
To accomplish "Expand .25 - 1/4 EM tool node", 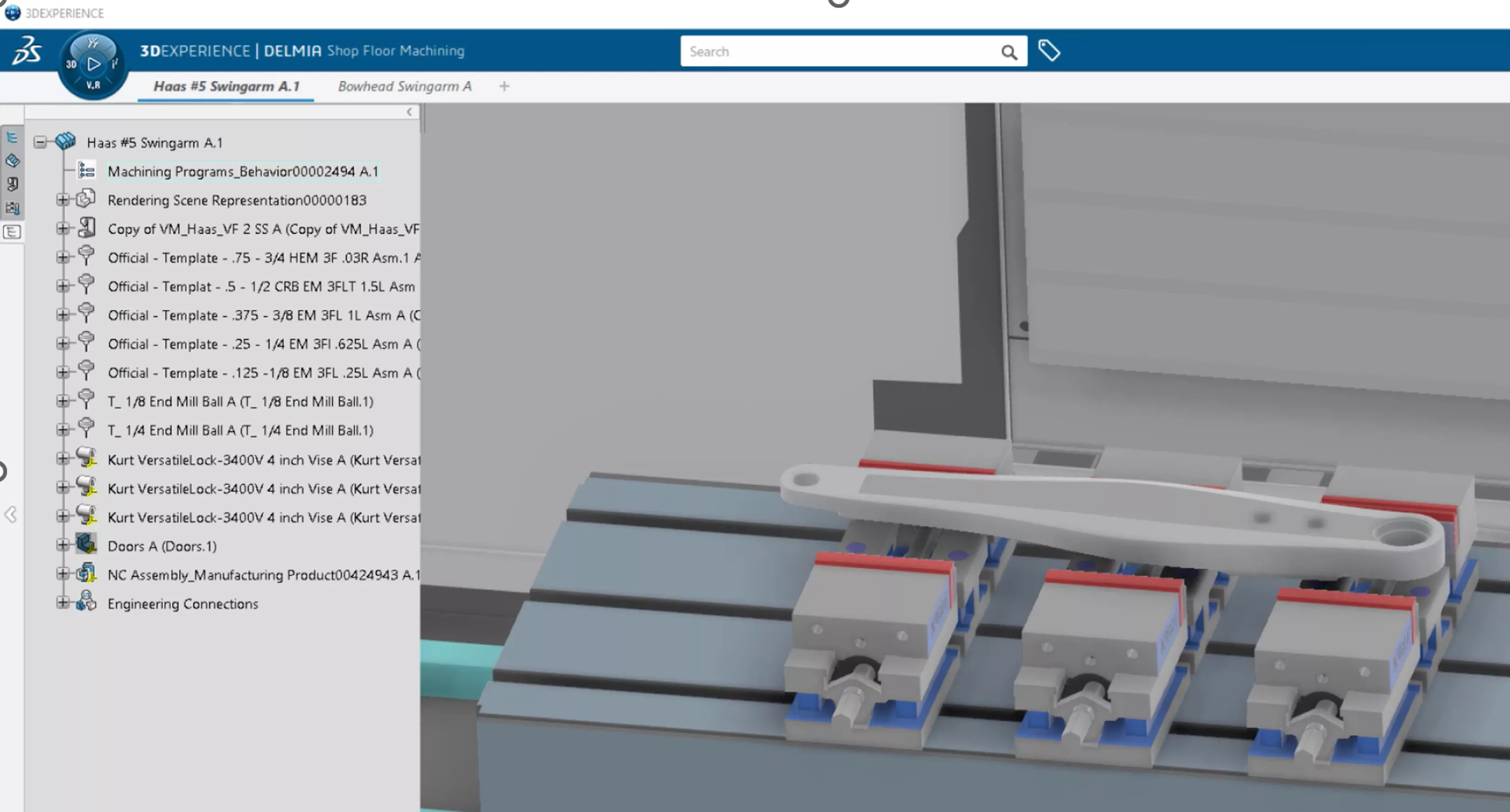I will [62, 343].
